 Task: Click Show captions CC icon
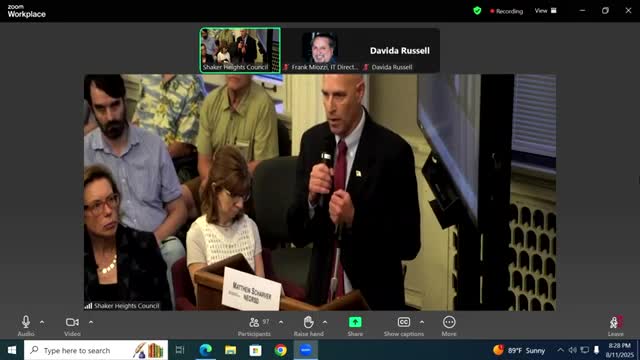click(404, 326)
